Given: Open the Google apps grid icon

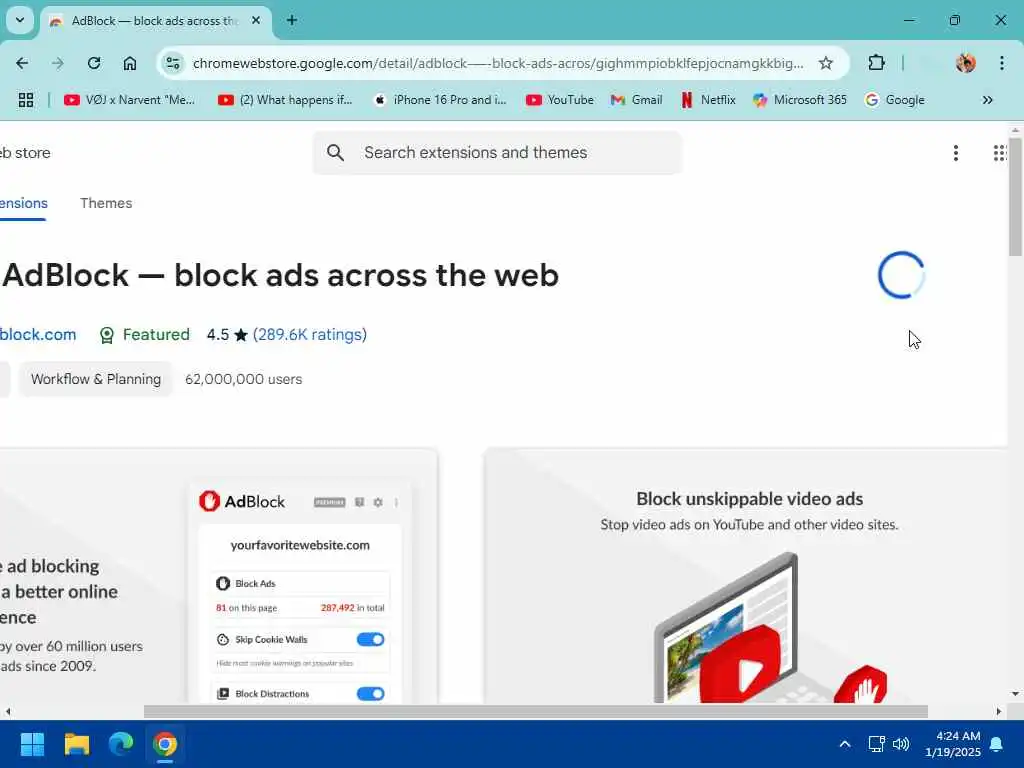Looking at the screenshot, I should pos(1000,153).
